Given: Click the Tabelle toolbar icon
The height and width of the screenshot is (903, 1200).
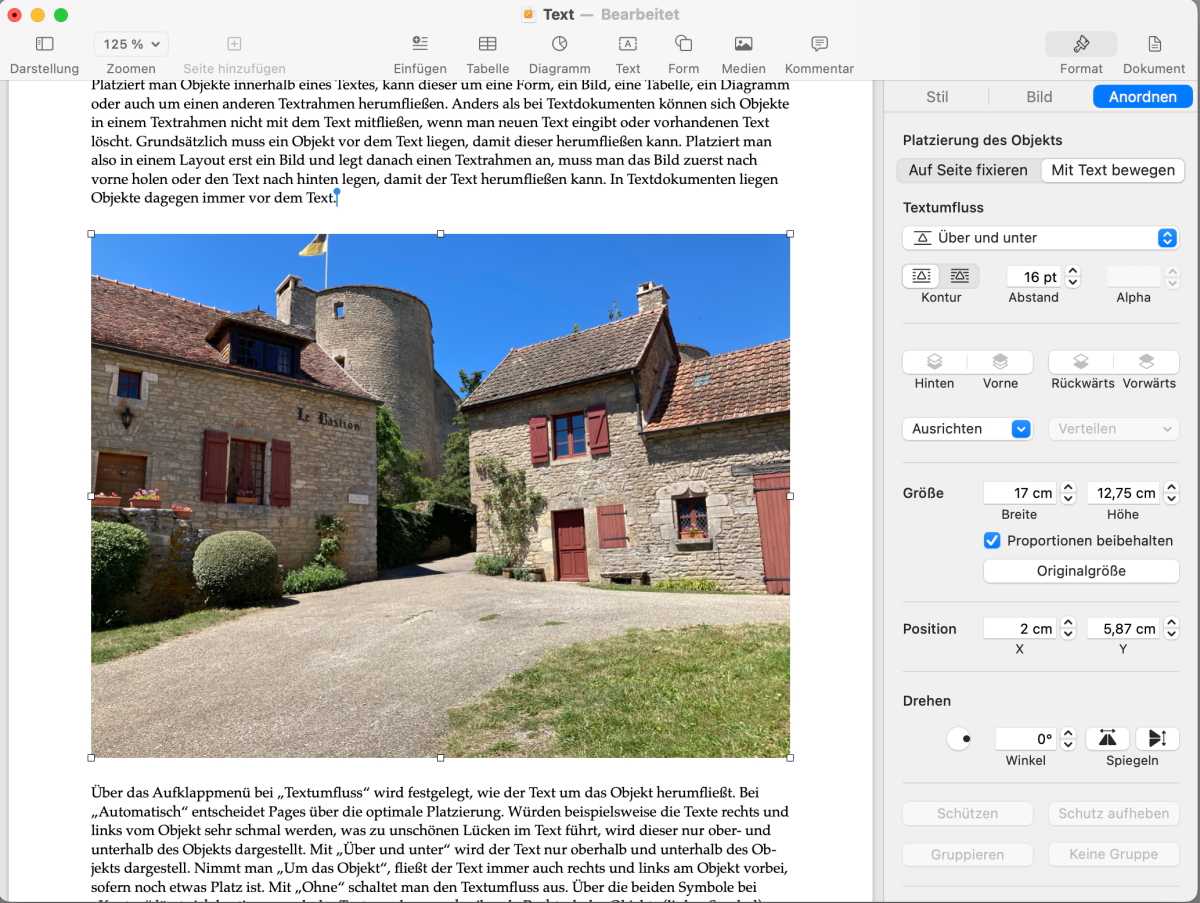Looking at the screenshot, I should click(487, 44).
